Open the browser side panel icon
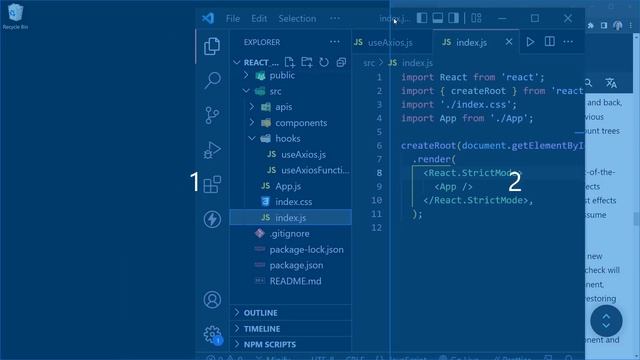Viewport: 640px width, 360px height. coord(604,25)
